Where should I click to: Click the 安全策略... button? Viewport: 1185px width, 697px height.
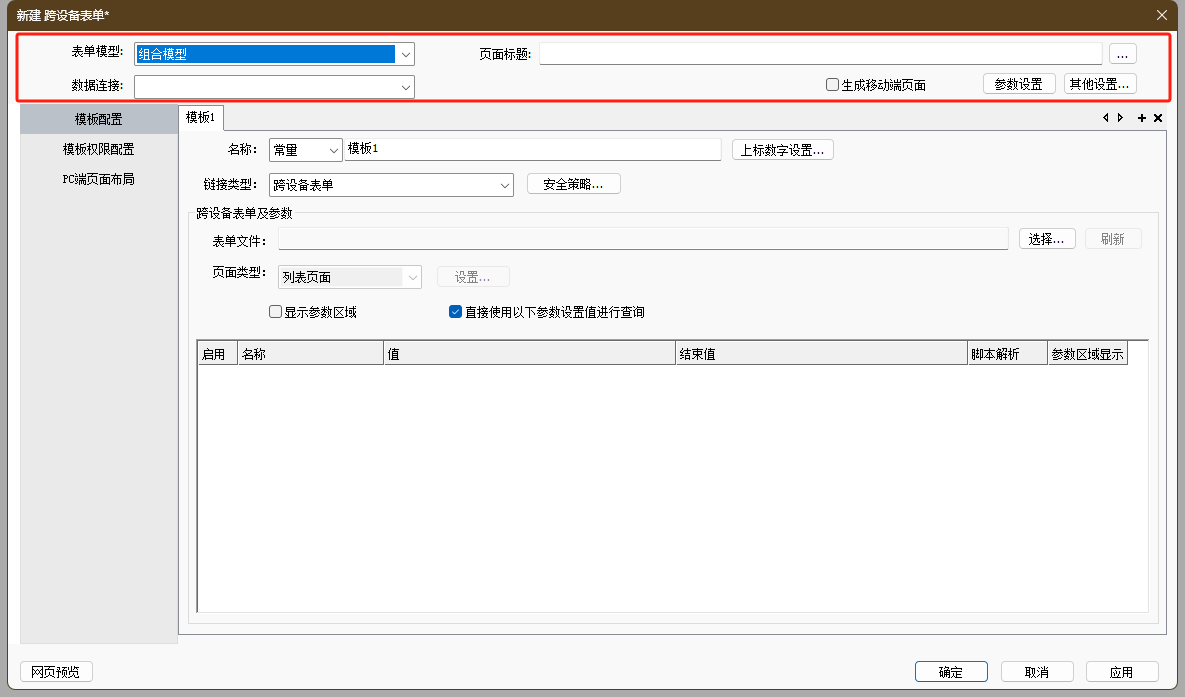coord(573,184)
